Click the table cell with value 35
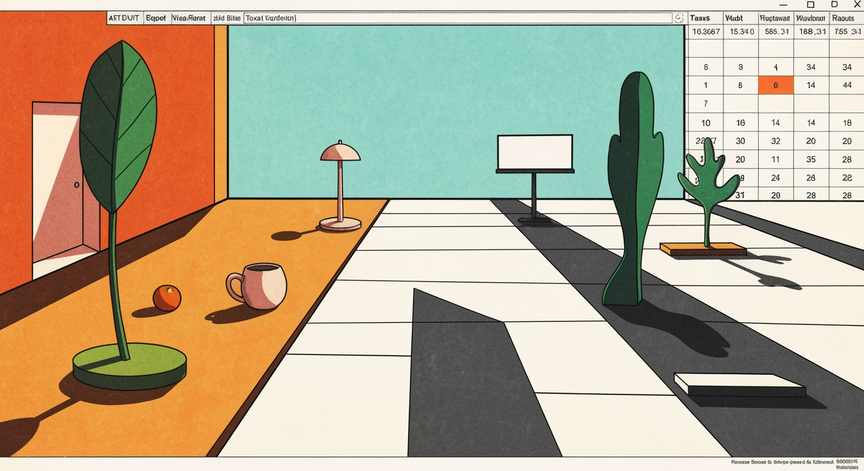The image size is (864, 471). pos(811,159)
